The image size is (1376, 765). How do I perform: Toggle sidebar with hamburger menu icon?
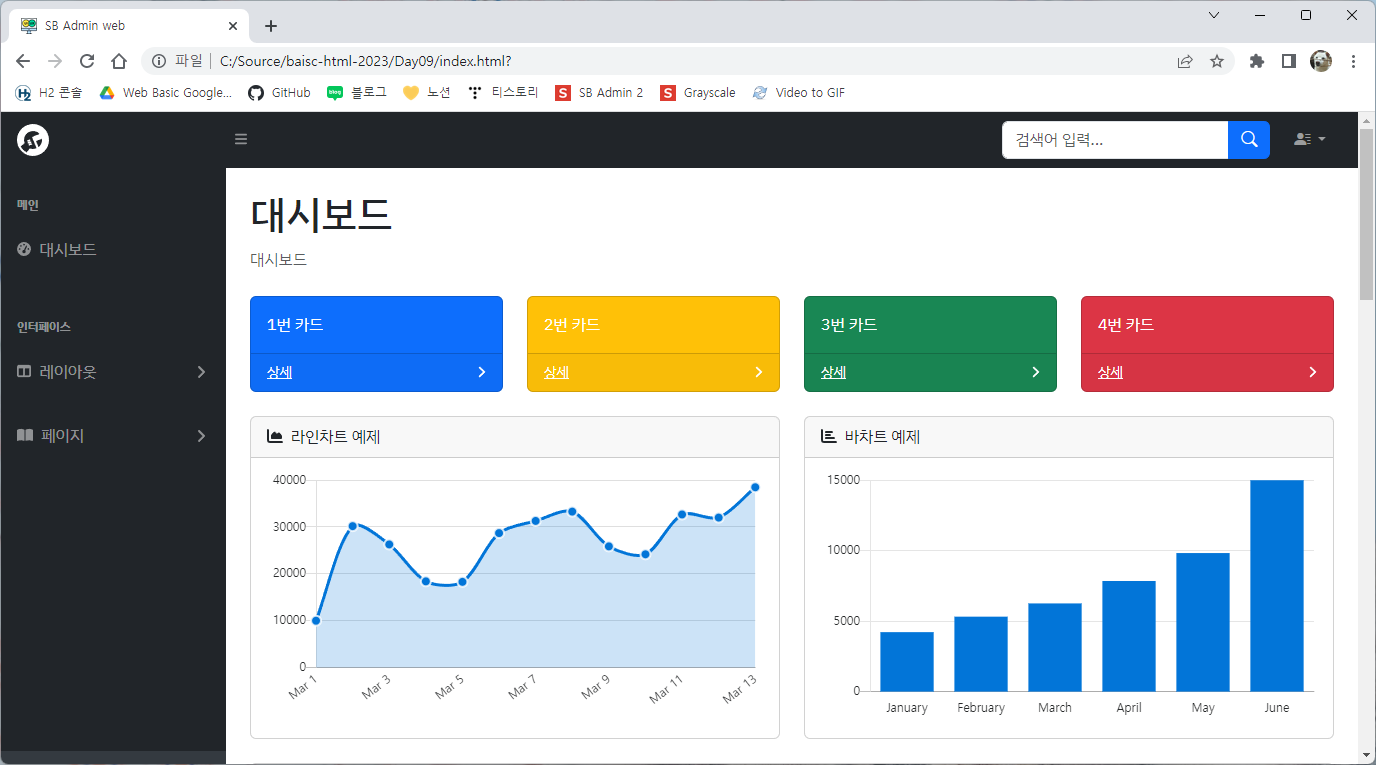(241, 139)
